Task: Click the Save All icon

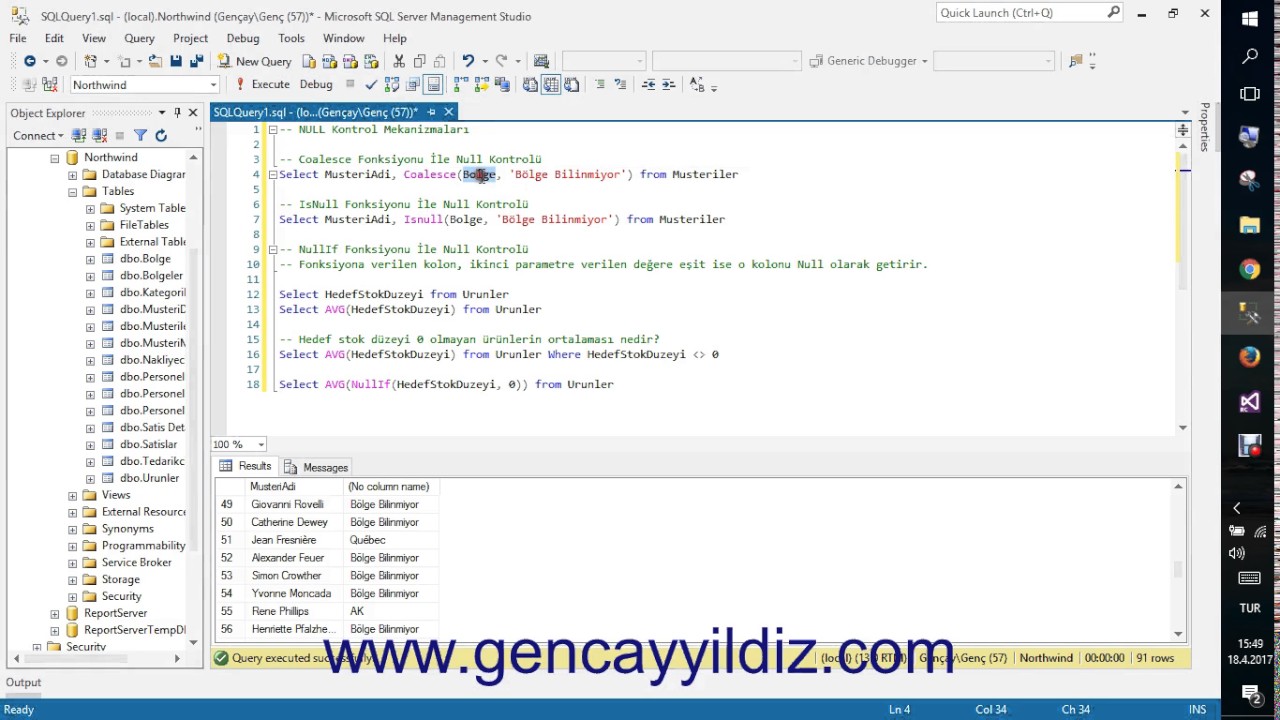Action: coord(197,61)
